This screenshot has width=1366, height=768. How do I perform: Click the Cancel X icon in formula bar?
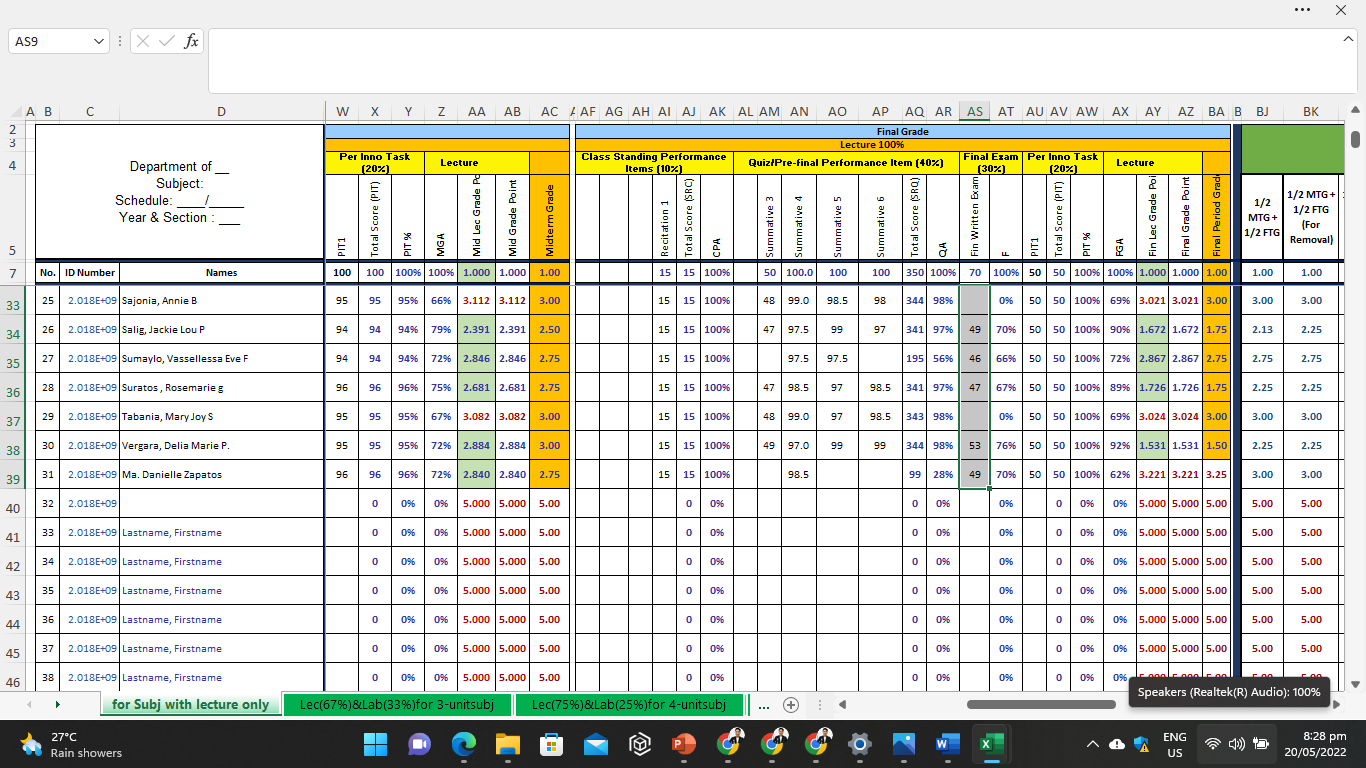pos(143,41)
